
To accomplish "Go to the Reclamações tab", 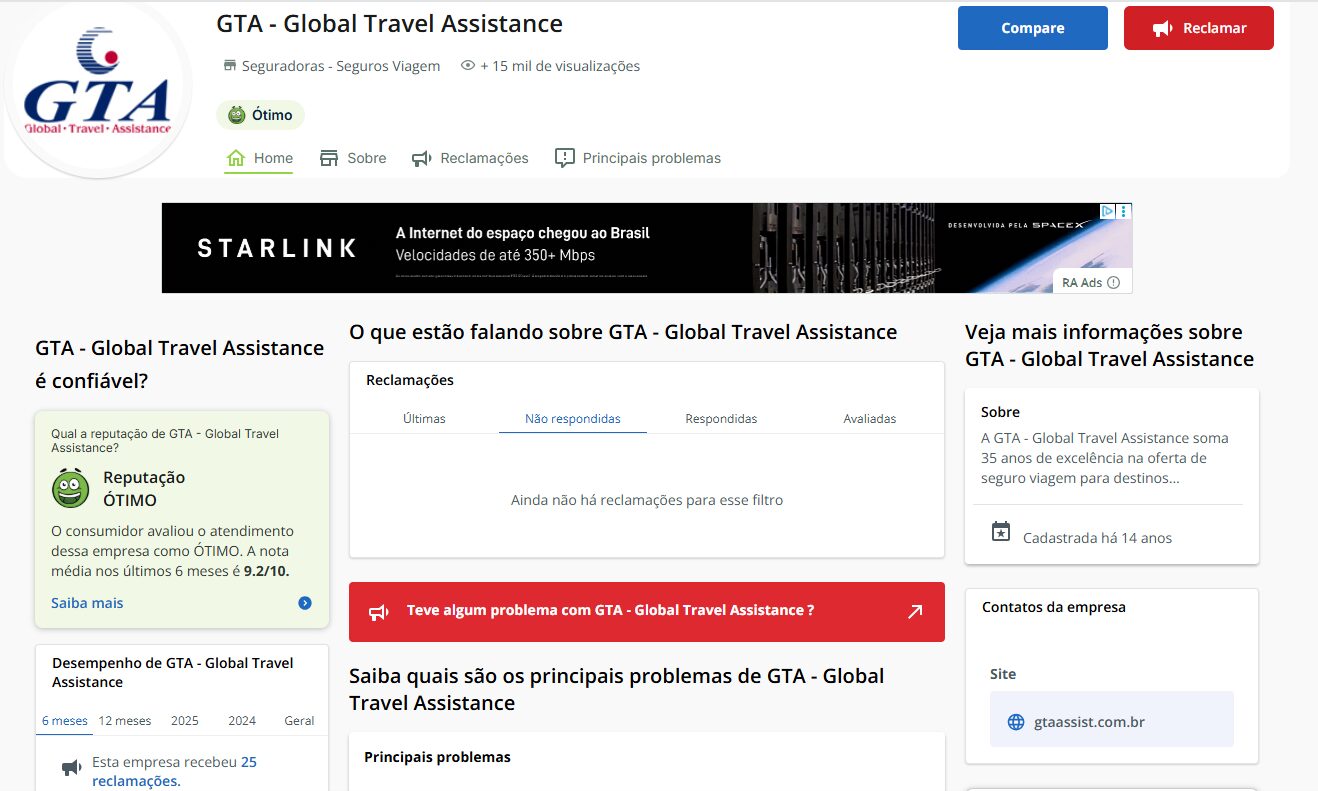I will pos(470,158).
